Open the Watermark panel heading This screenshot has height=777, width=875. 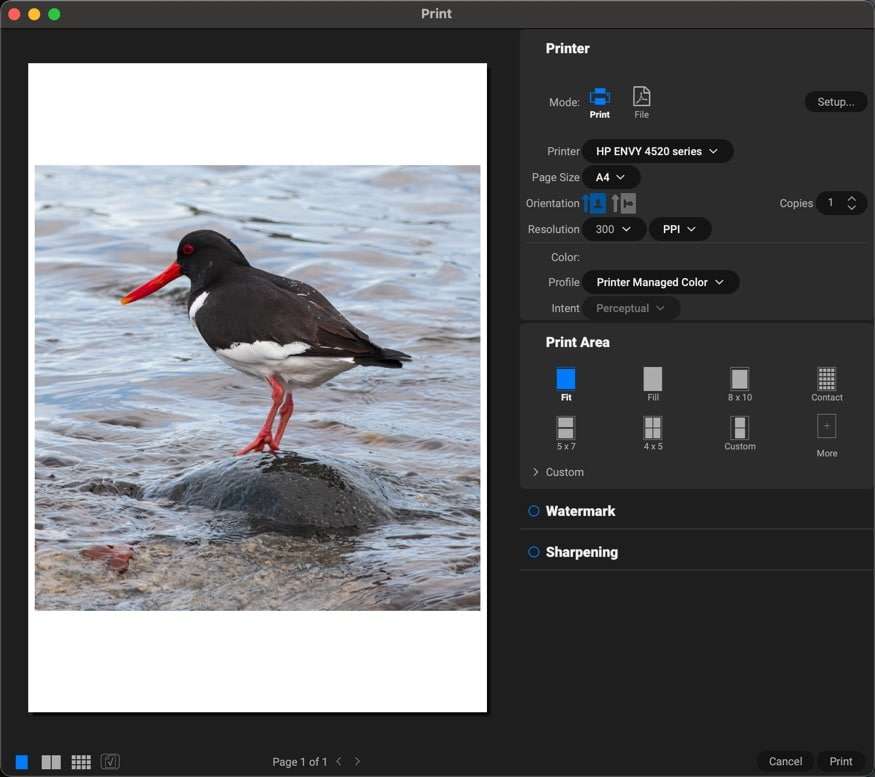580,511
